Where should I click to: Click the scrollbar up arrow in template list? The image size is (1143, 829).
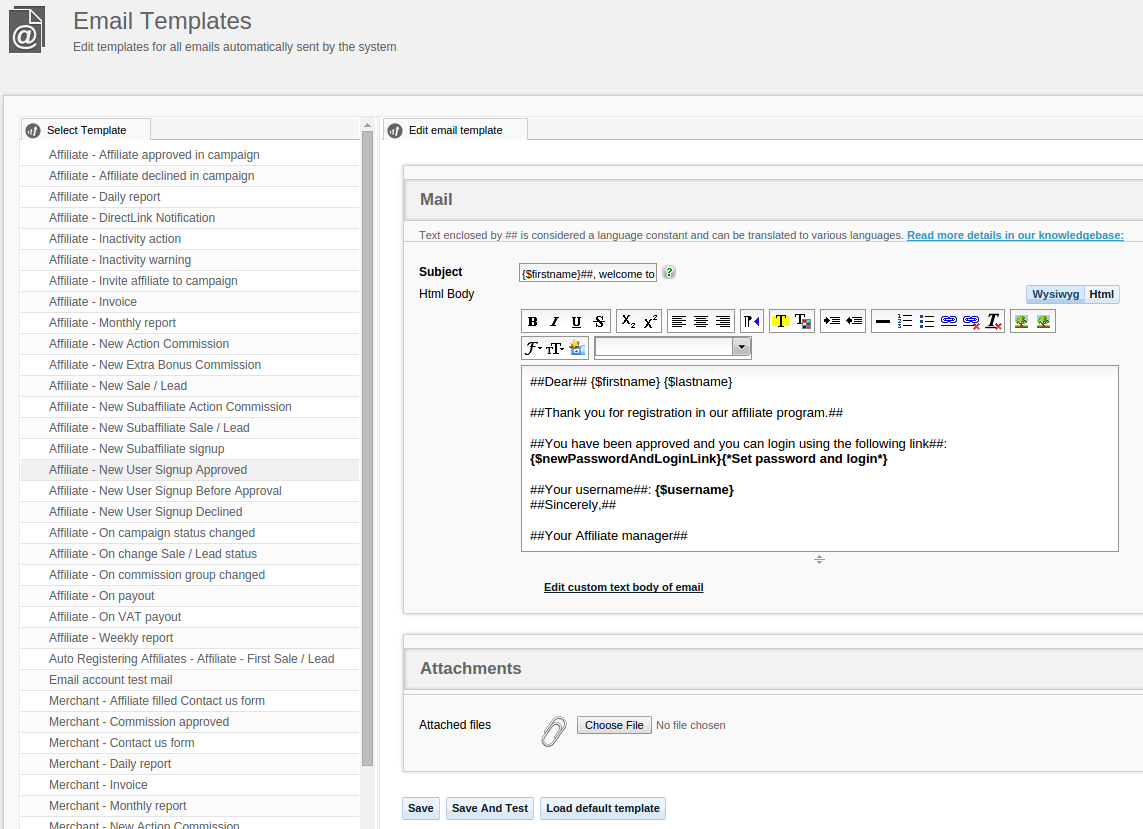tap(367, 125)
